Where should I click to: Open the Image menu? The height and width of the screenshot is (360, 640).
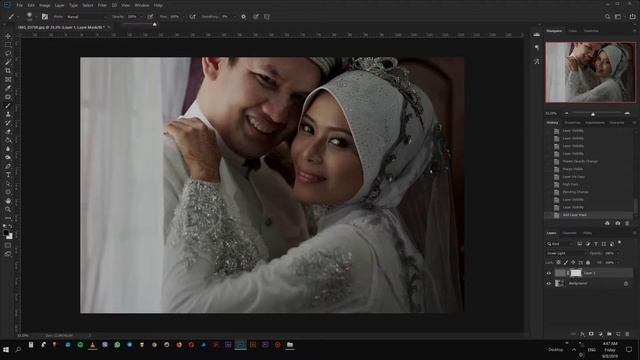[x=44, y=5]
